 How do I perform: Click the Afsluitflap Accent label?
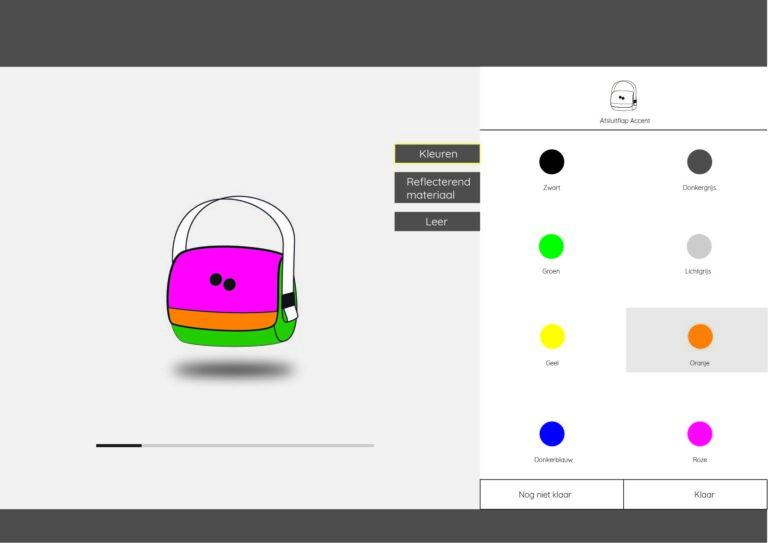point(624,120)
